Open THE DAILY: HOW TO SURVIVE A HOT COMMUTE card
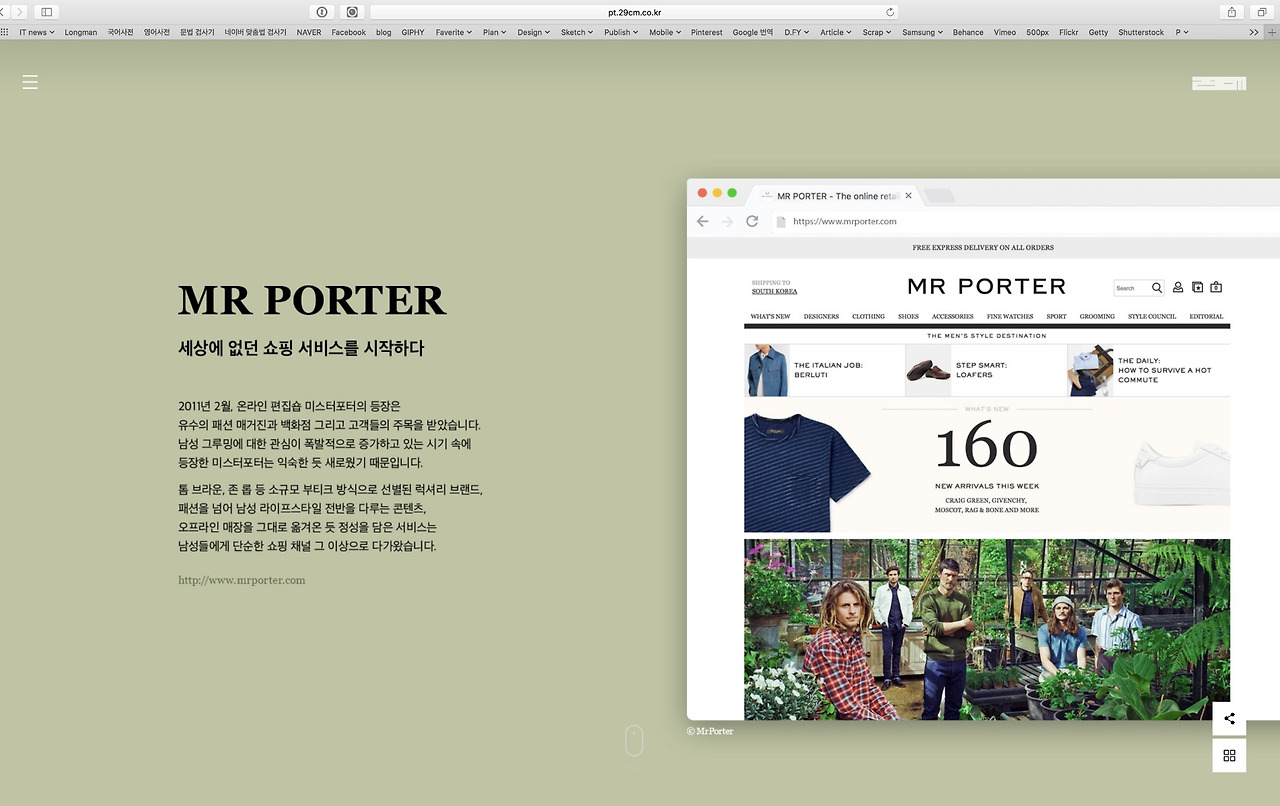 pyautogui.click(x=1149, y=370)
